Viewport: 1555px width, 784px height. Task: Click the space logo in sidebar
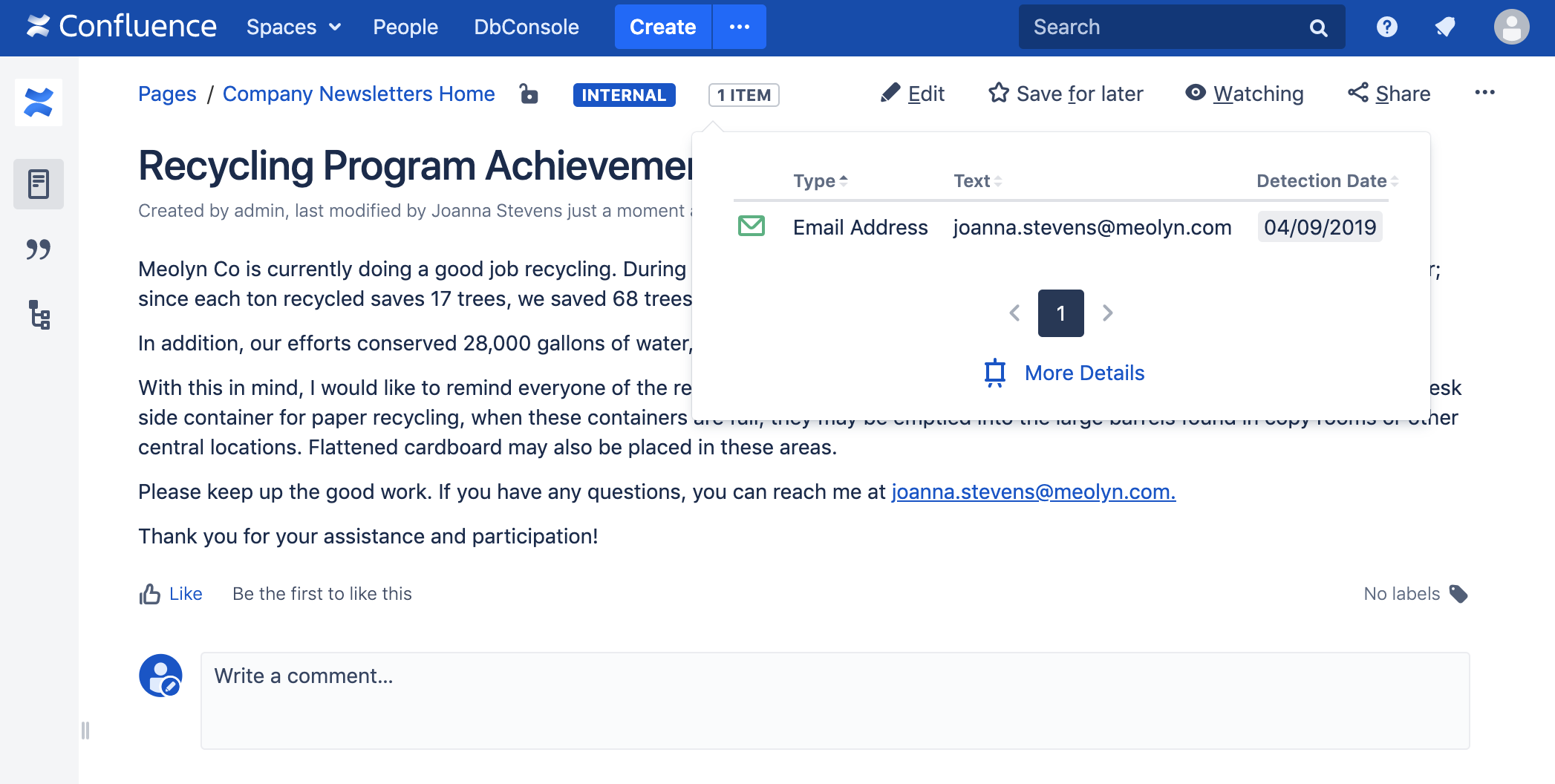pos(39,102)
